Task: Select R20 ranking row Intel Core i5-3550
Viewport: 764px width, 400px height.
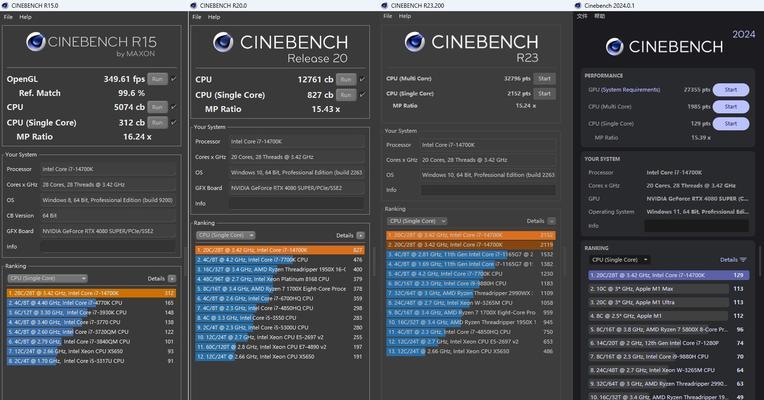Action: click(x=280, y=318)
